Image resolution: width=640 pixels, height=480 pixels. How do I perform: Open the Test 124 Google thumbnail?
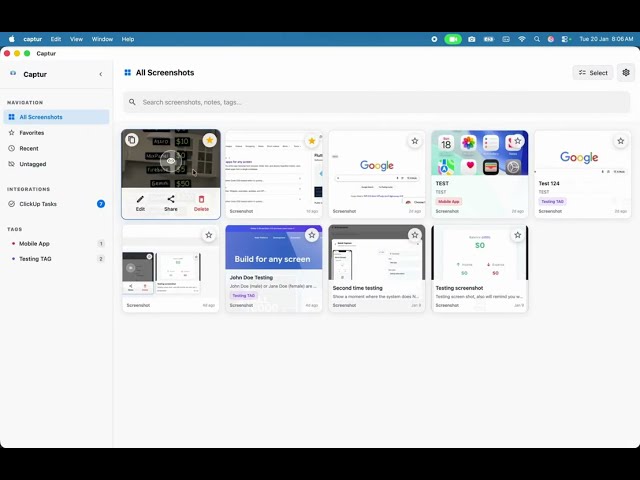click(582, 153)
